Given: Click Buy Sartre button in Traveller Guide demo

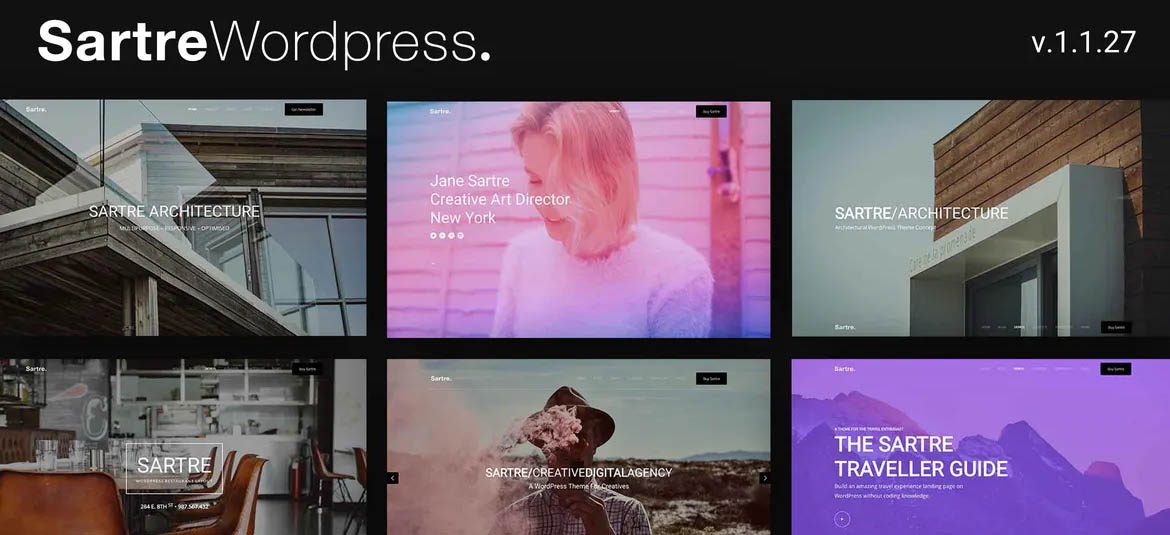Looking at the screenshot, I should click(x=1116, y=369).
